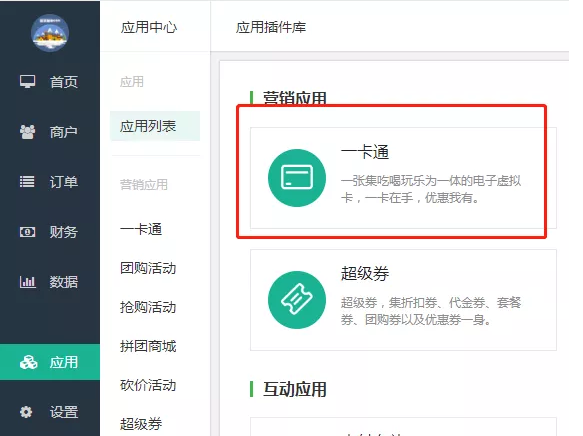The image size is (583, 436).
Task: Click the 一卡通 card title
Action: [365, 152]
